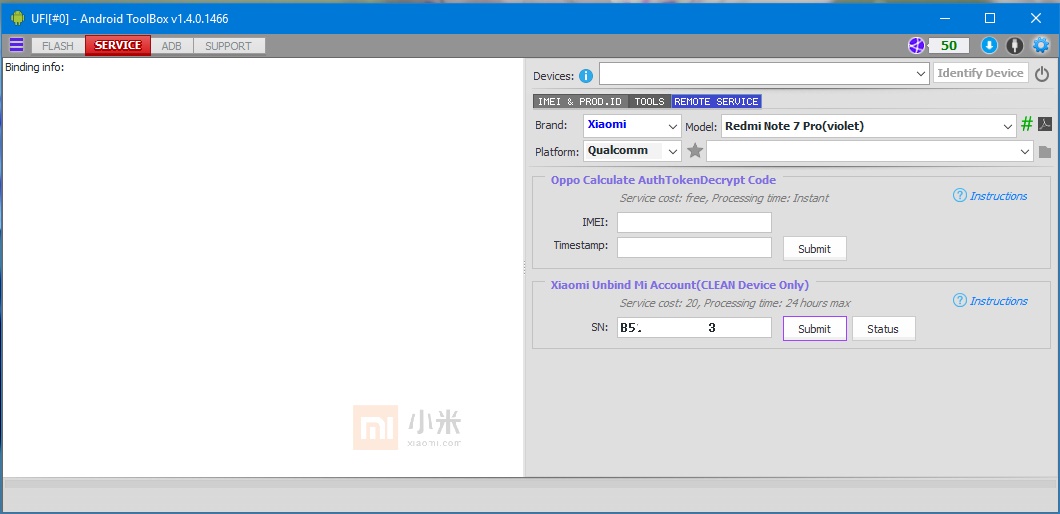Open Instructions link for Xiaomi Unbind
The image size is (1060, 514).
[x=998, y=301]
